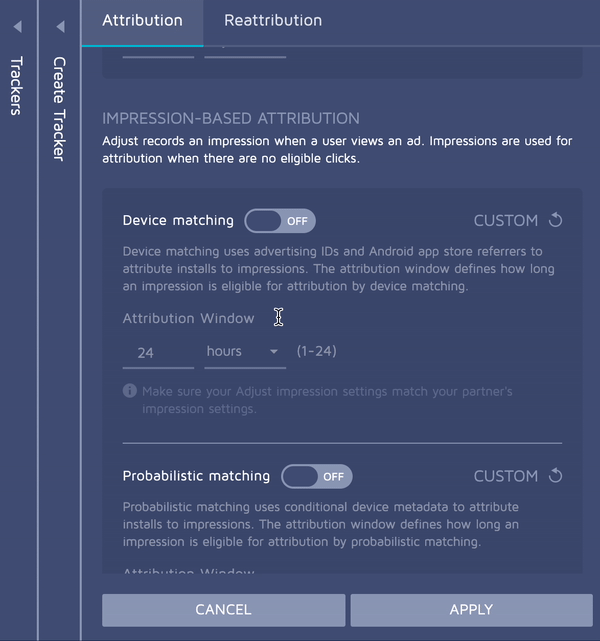600x641 pixels.
Task: Enable the Probabilistic matching switch
Action: click(x=317, y=476)
